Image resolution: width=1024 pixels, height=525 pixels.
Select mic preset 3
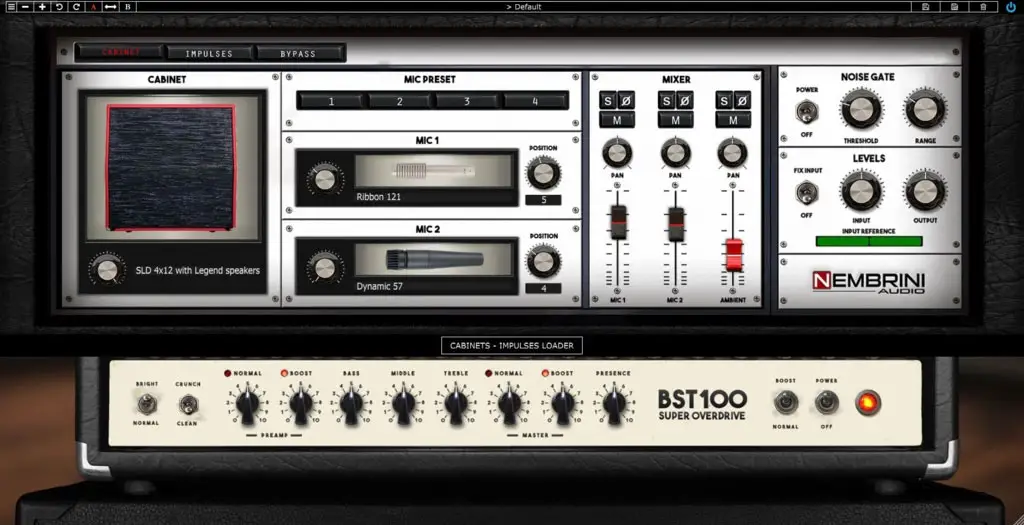pos(467,101)
